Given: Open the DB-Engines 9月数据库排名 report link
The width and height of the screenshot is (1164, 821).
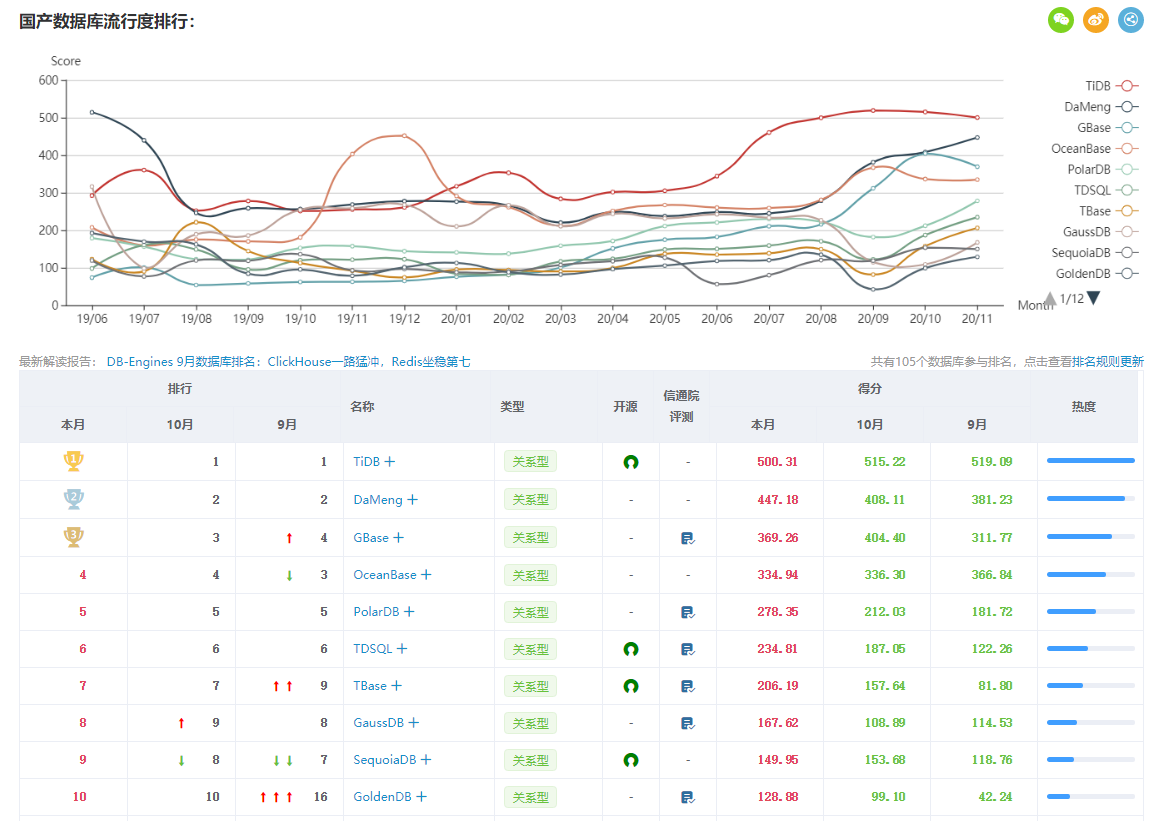Looking at the screenshot, I should (x=288, y=362).
